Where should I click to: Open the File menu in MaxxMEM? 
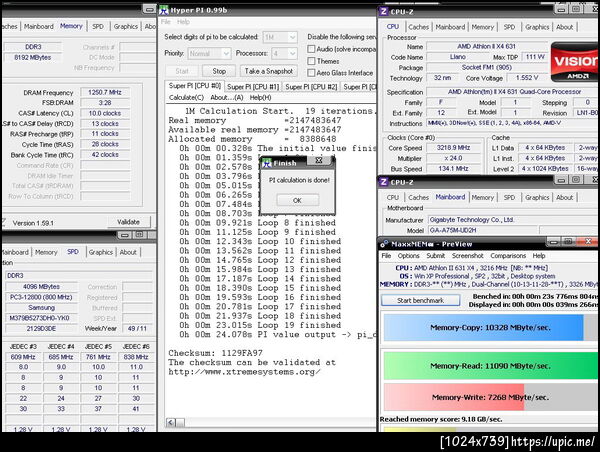tap(386, 256)
